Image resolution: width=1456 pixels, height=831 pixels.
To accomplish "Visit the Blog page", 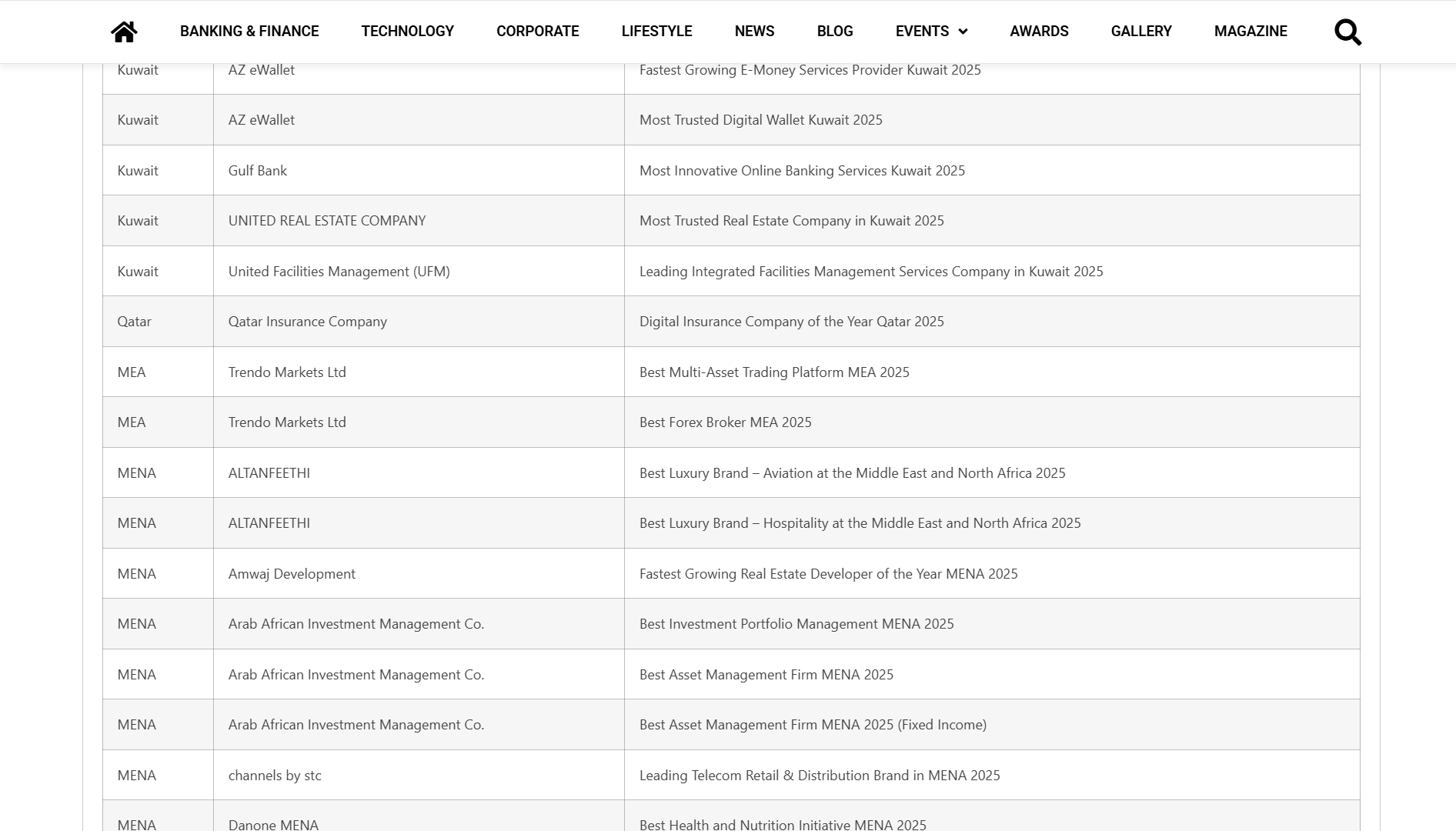I will pos(835,32).
